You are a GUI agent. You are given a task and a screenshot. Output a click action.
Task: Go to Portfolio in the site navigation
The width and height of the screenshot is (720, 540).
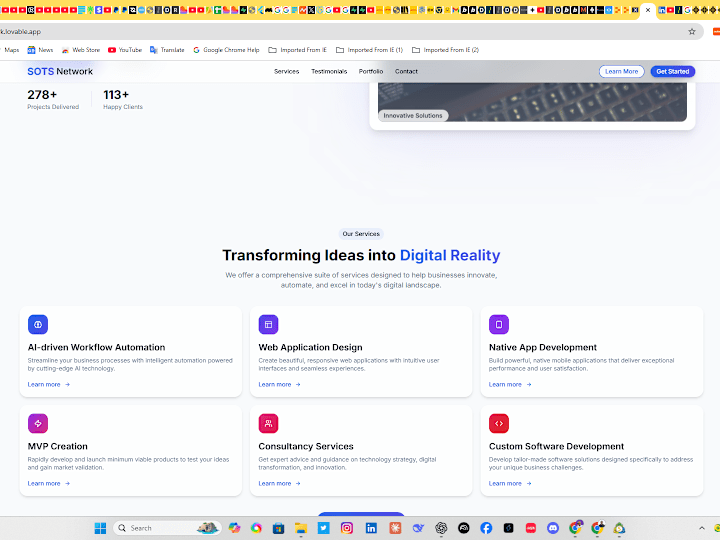coord(371,72)
